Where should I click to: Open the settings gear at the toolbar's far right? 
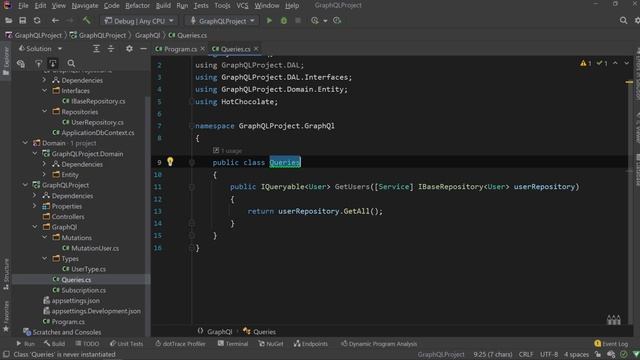tap(637, 20)
